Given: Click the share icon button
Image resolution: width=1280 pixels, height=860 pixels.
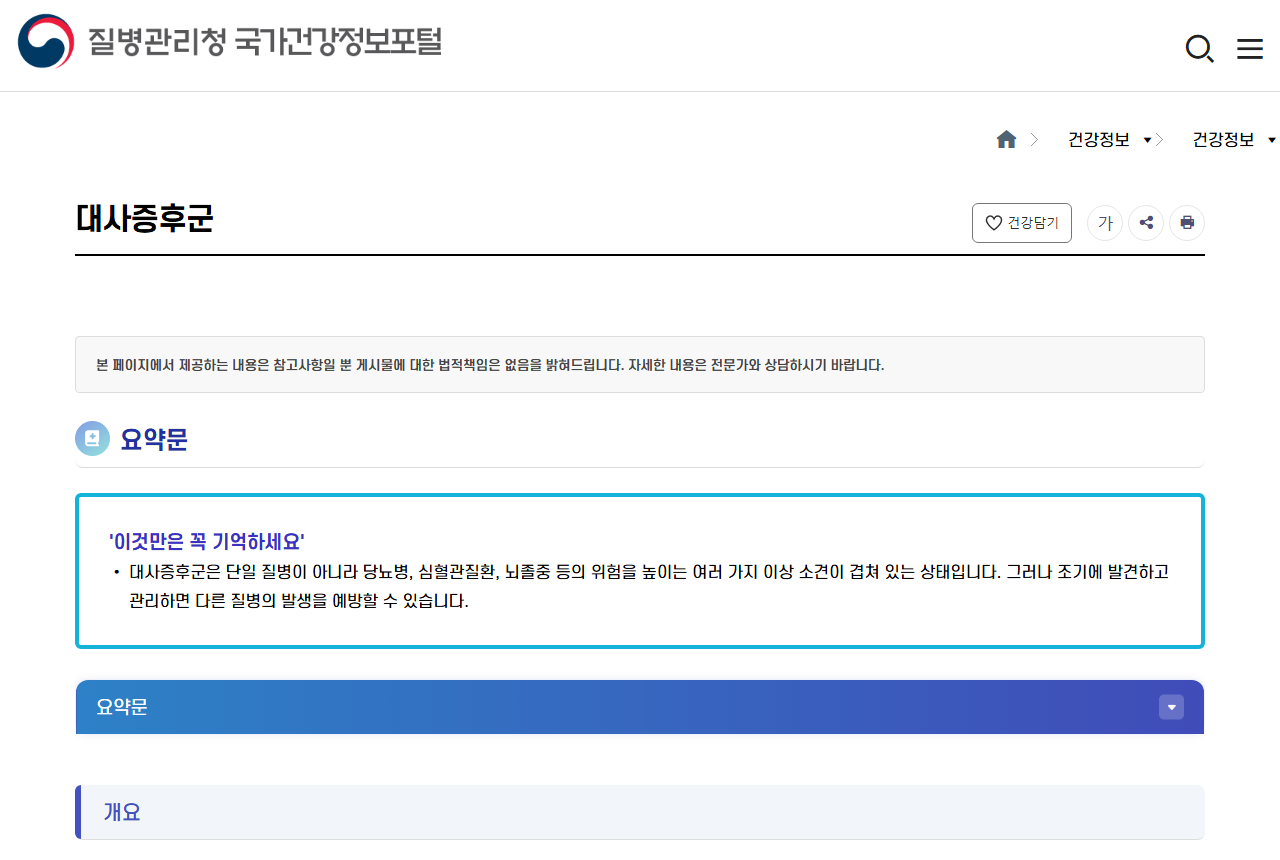Looking at the screenshot, I should tap(1146, 223).
